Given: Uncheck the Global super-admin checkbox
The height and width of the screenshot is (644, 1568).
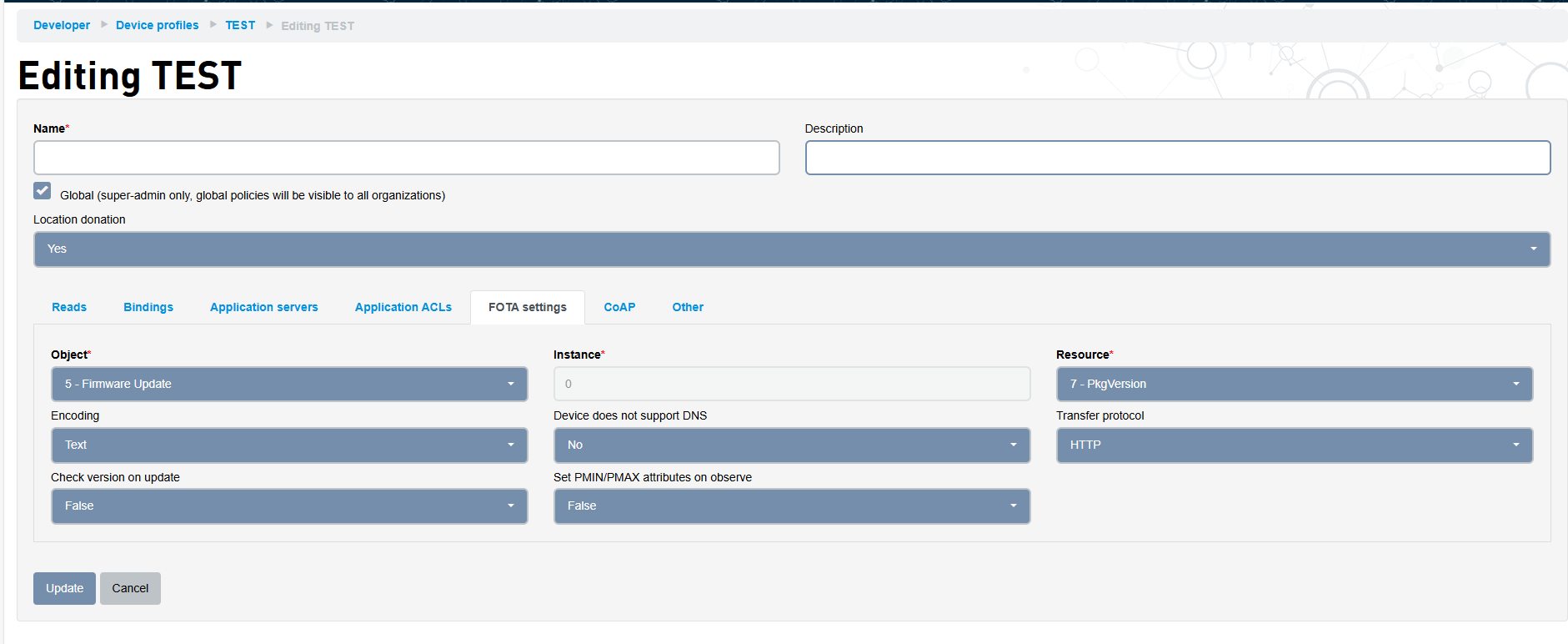Looking at the screenshot, I should click(43, 191).
